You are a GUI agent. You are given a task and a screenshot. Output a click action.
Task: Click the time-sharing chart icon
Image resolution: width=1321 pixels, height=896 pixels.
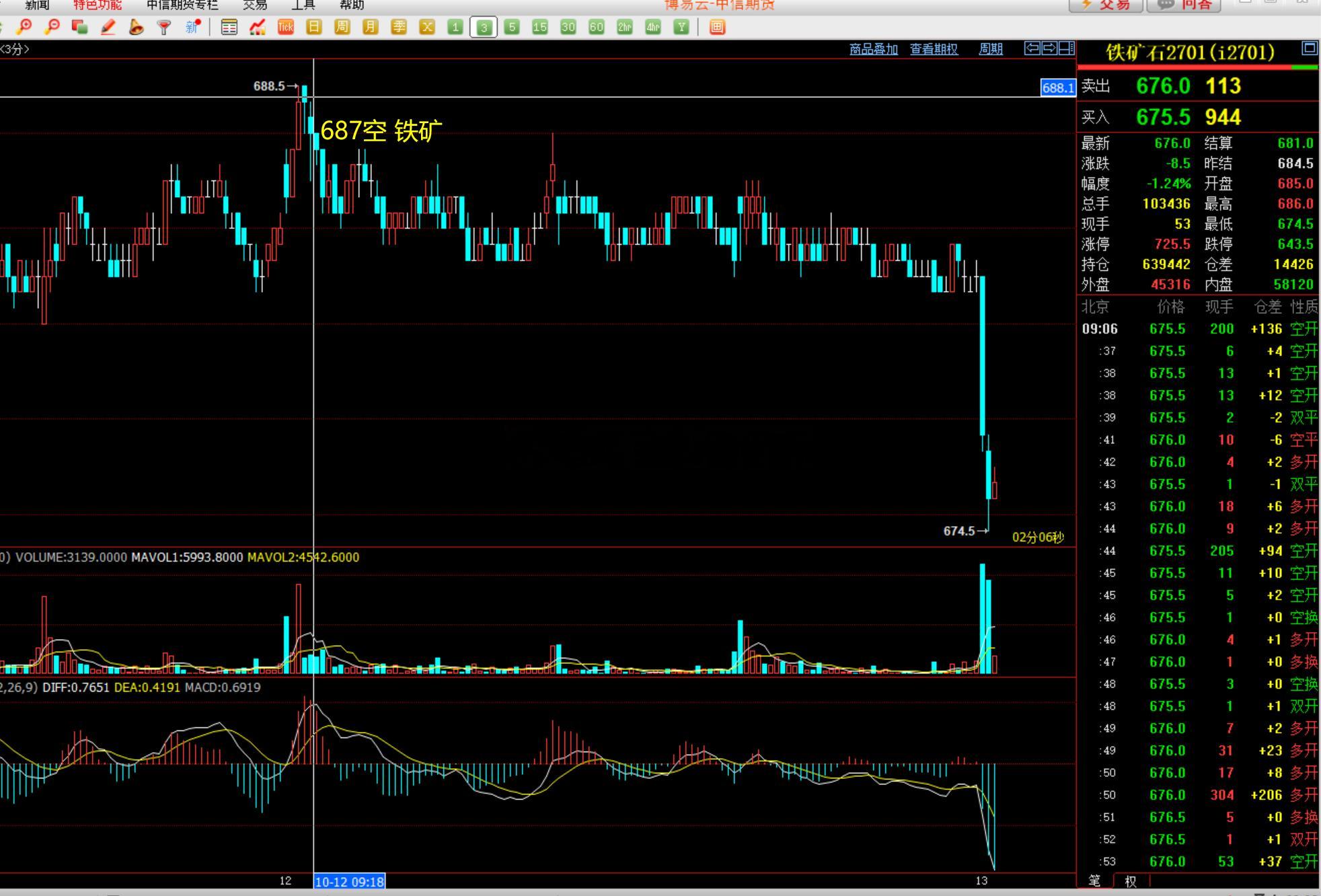[257, 27]
